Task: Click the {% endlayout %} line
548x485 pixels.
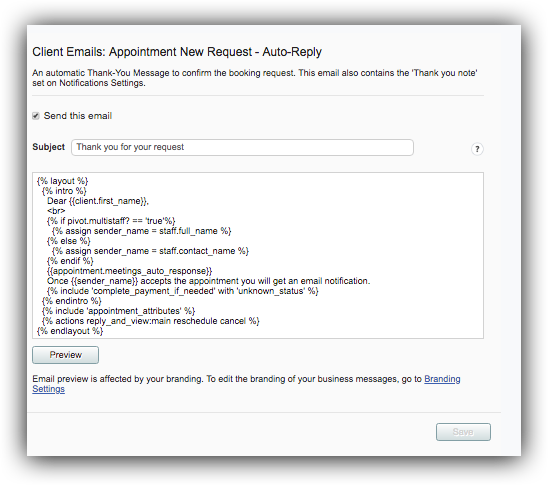Action: [70, 331]
